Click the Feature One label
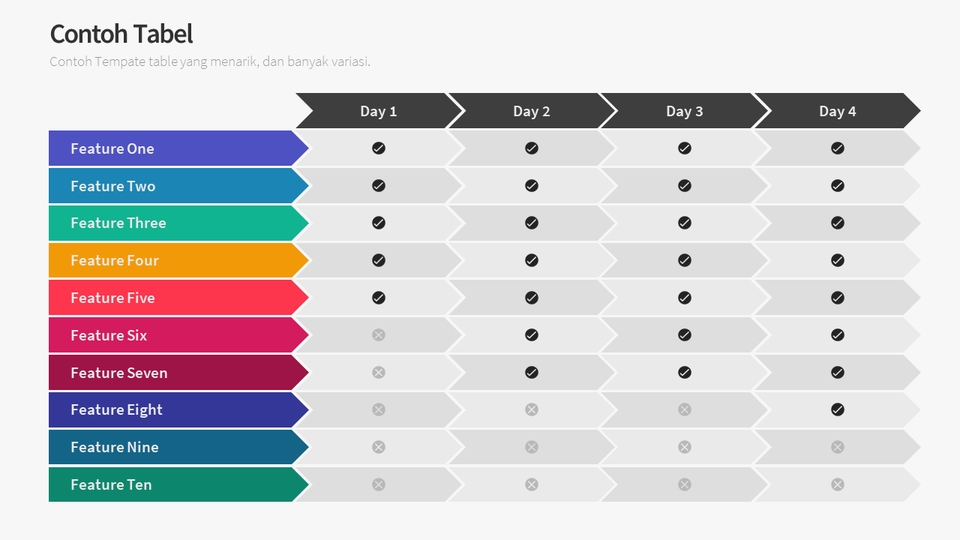Image resolution: width=960 pixels, height=540 pixels. coord(112,149)
